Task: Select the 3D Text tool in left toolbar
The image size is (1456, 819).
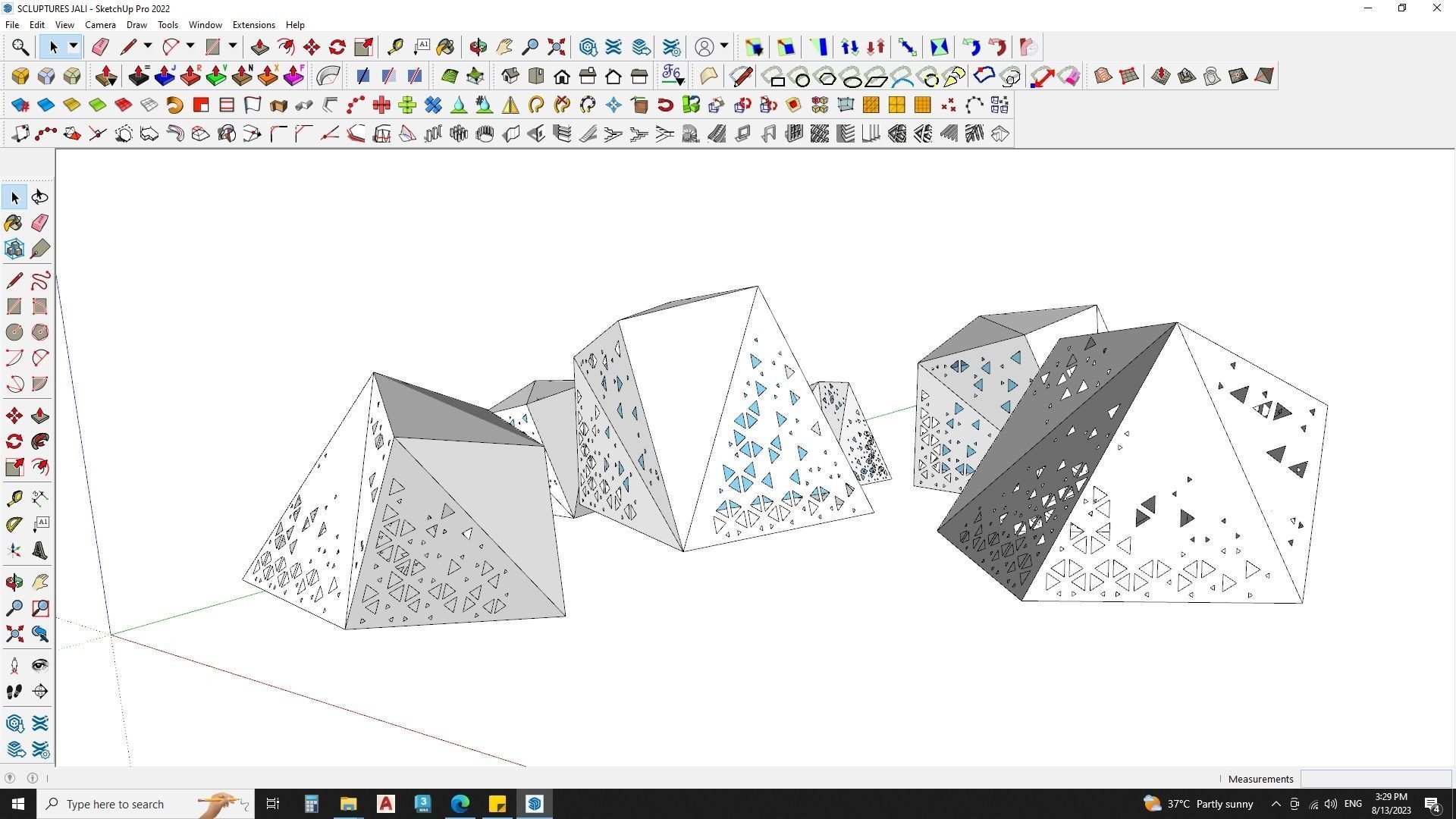Action: point(40,551)
